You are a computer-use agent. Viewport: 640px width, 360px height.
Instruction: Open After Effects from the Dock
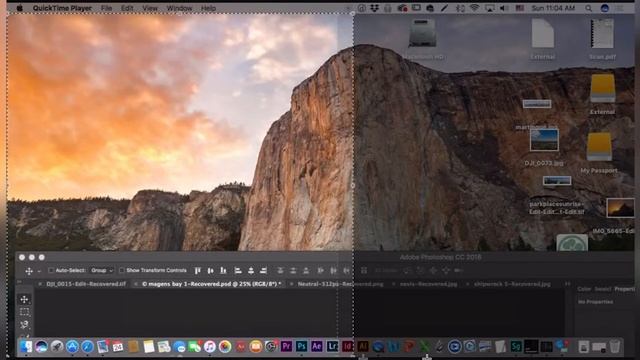coord(317,347)
